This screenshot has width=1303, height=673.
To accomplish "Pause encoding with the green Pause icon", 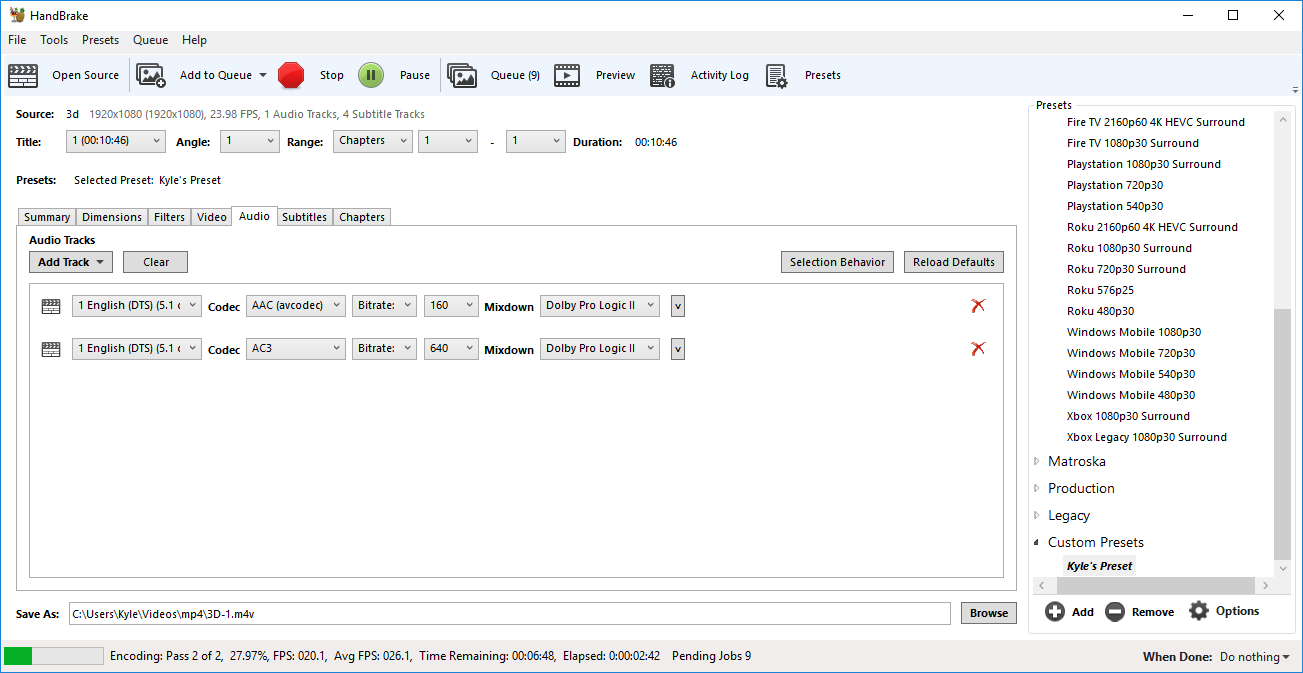I will 371,75.
